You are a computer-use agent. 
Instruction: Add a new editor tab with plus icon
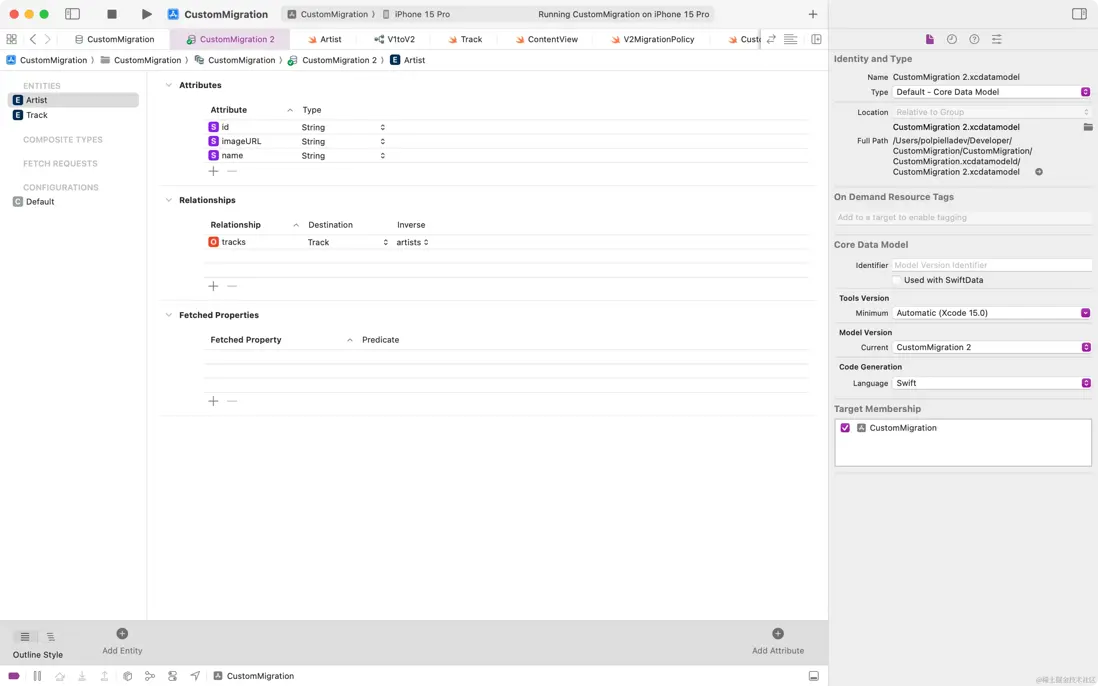[812, 14]
